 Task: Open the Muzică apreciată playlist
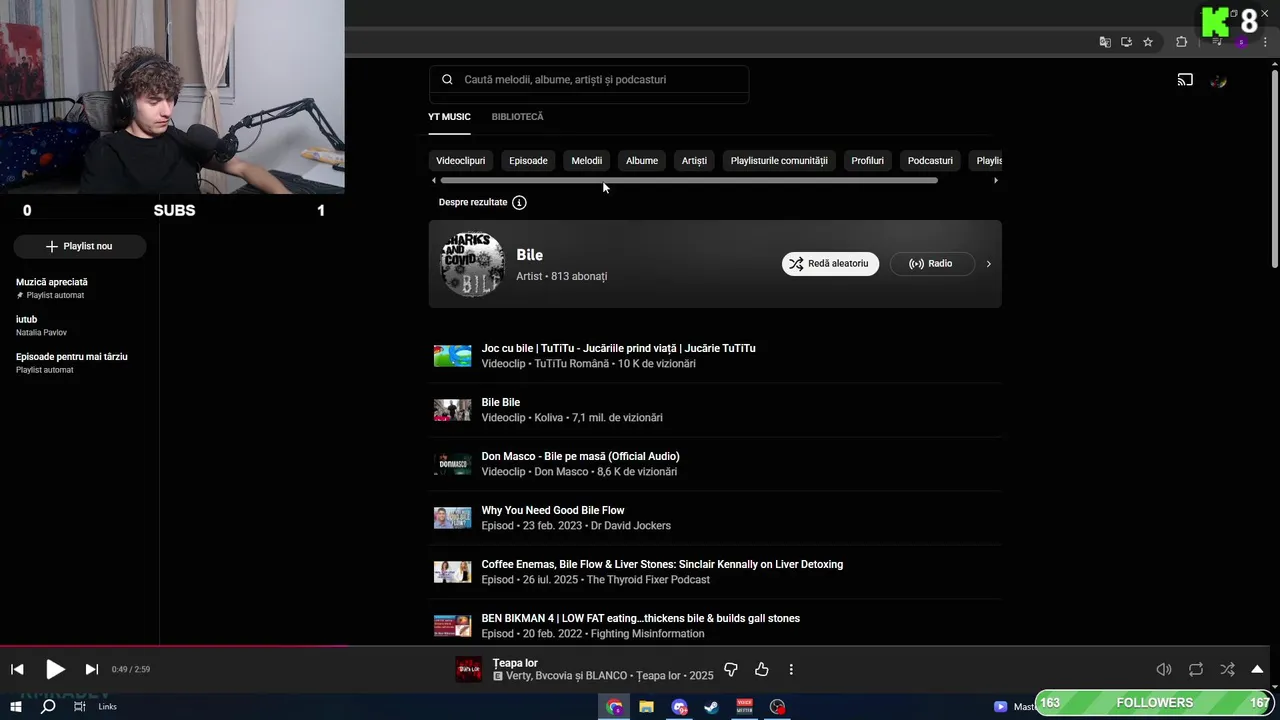click(x=52, y=283)
